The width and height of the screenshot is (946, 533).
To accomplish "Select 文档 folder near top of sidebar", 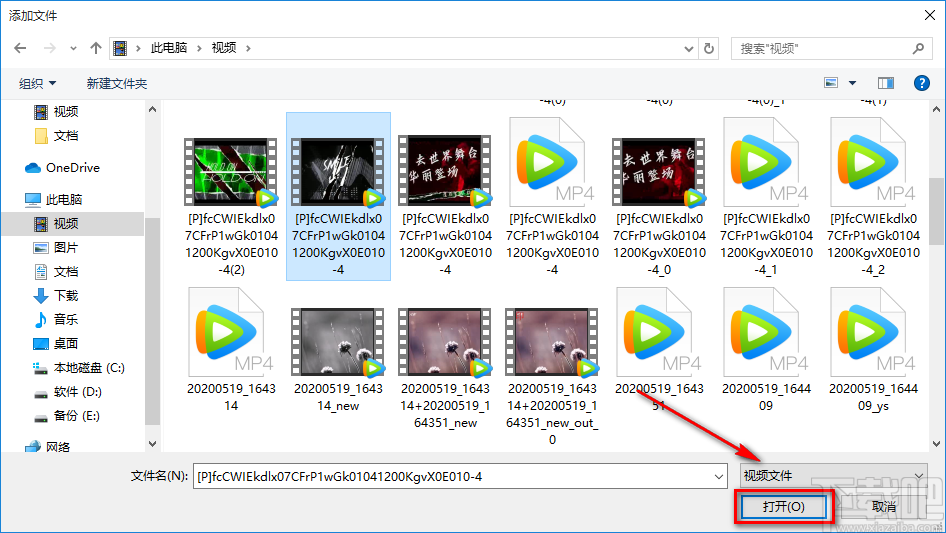I will pyautogui.click(x=66, y=135).
